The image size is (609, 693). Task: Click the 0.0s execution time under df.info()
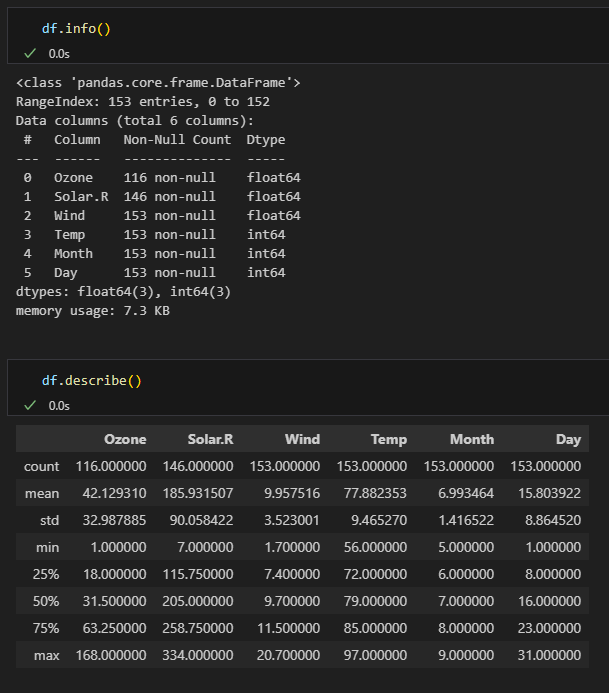(x=59, y=53)
